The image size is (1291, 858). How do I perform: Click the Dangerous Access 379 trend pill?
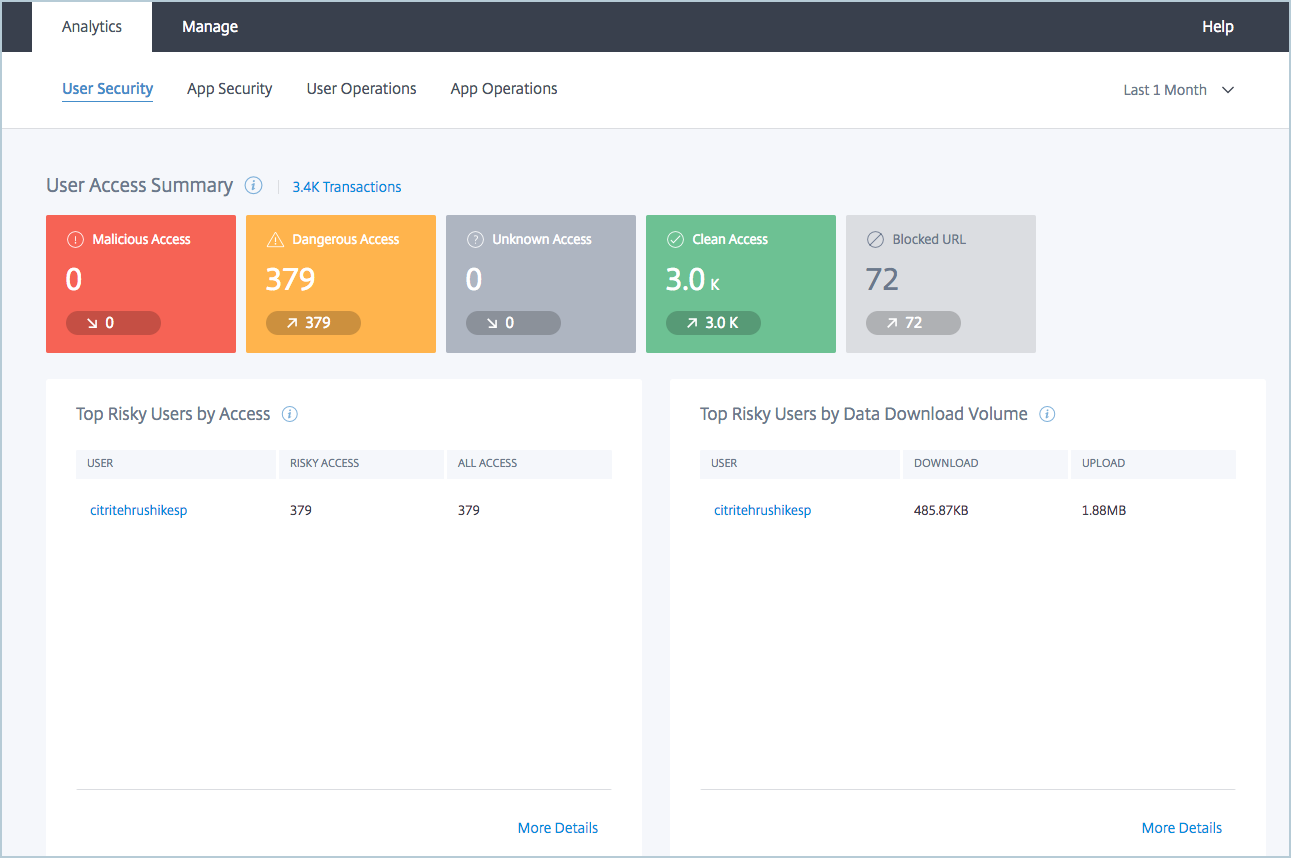(313, 323)
